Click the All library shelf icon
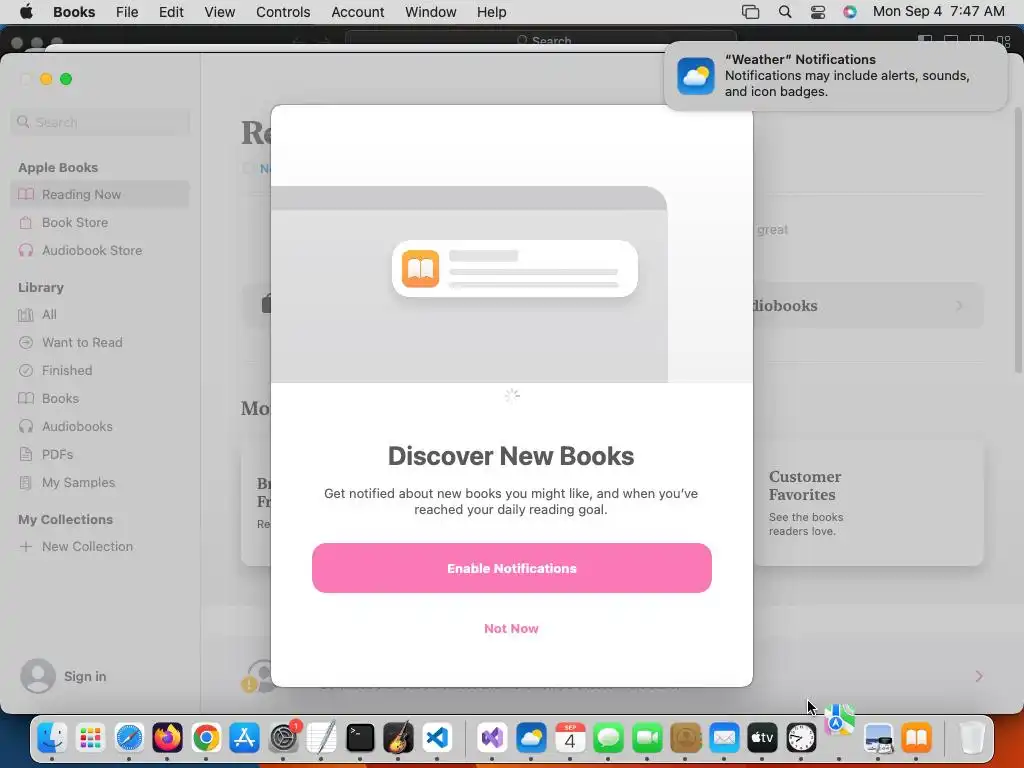 (25, 315)
